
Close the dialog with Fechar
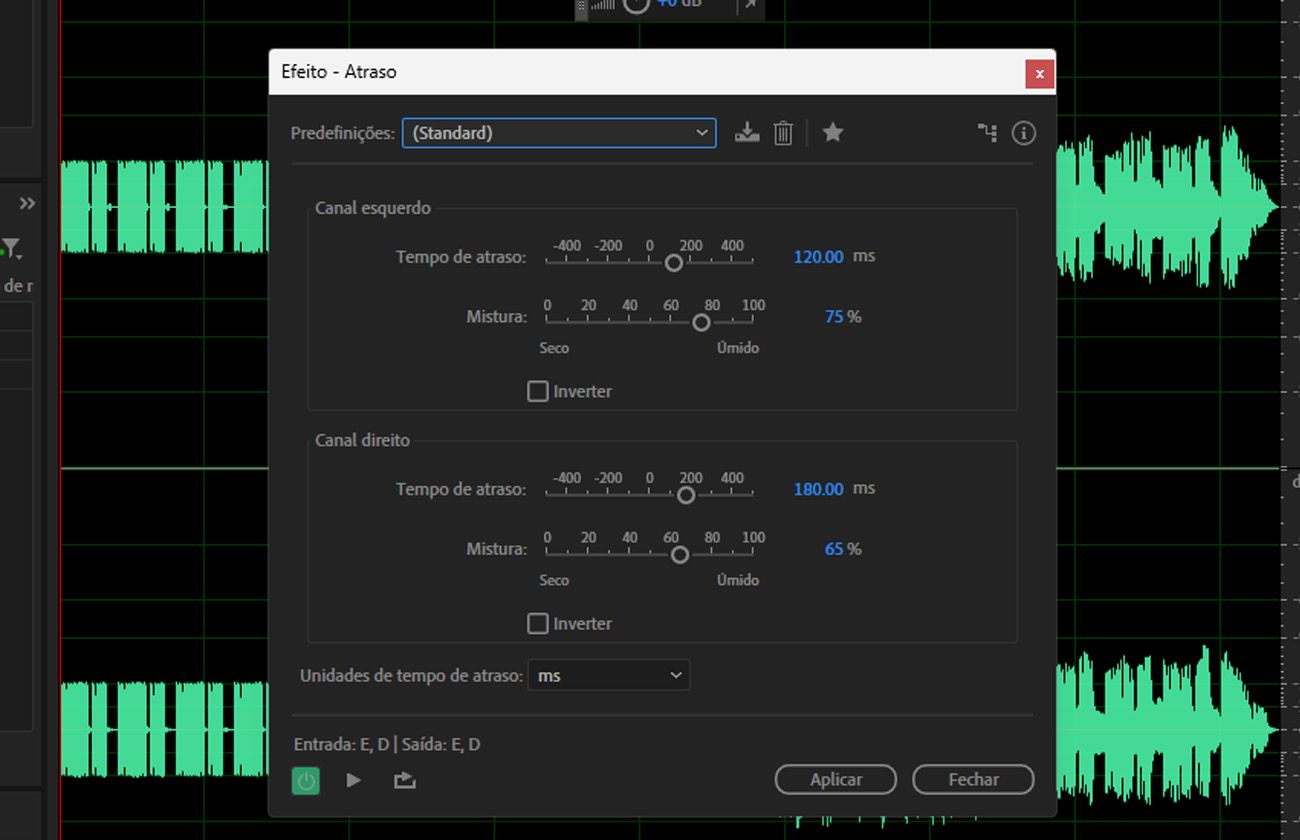(x=972, y=779)
